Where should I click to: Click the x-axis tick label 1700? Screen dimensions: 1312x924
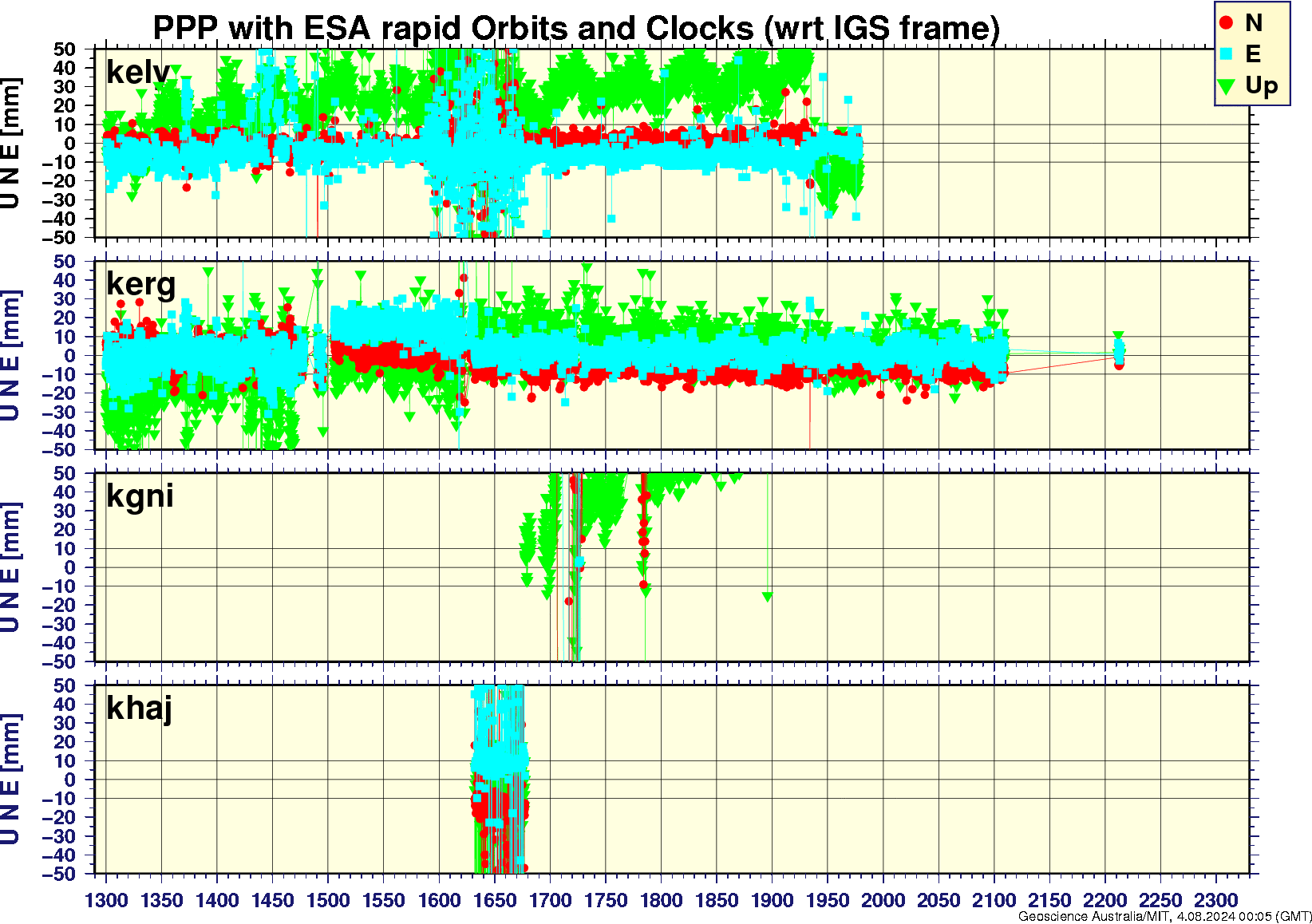pyautogui.click(x=550, y=900)
